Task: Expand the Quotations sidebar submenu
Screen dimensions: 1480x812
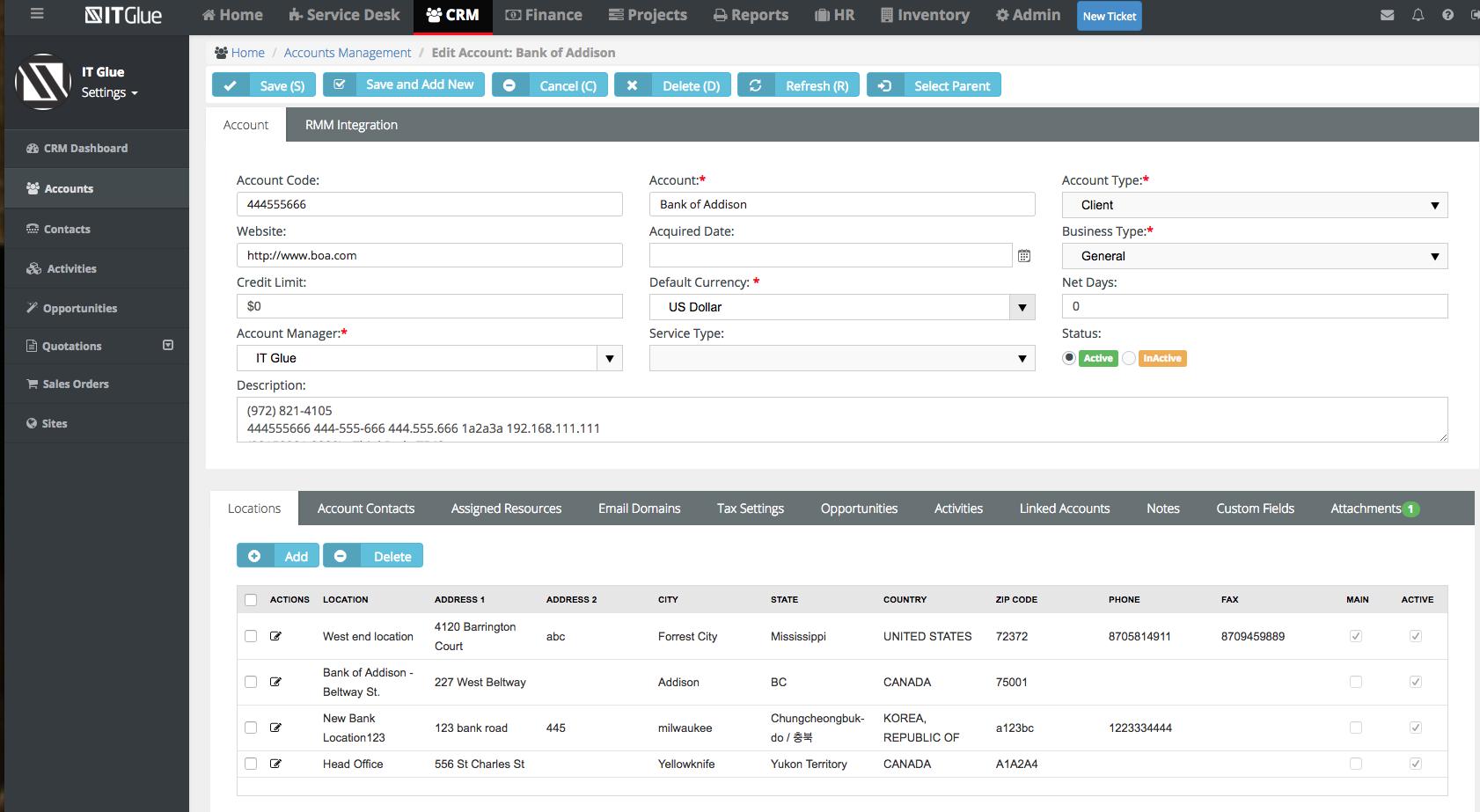Action: 168,346
